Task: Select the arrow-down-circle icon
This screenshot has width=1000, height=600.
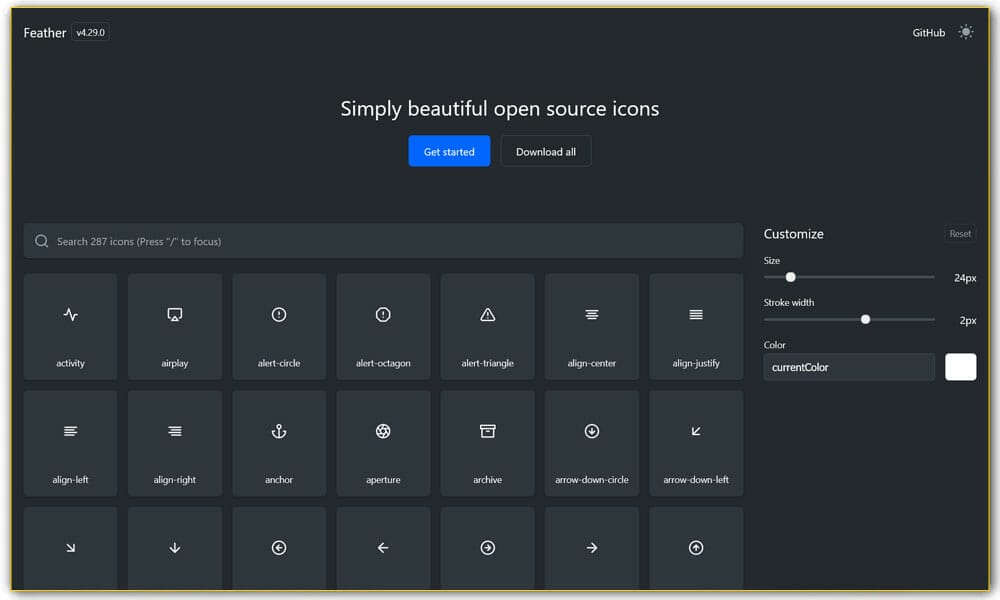Action: point(591,443)
